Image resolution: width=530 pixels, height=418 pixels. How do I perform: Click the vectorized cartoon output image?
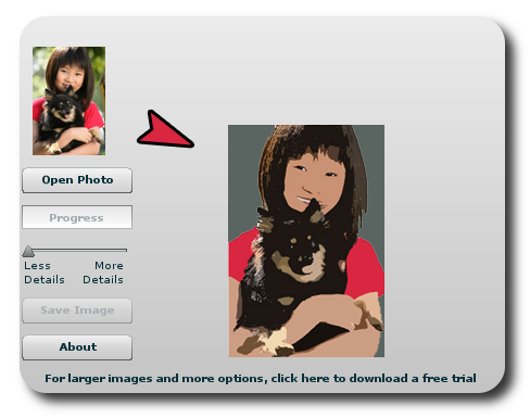[x=306, y=241]
